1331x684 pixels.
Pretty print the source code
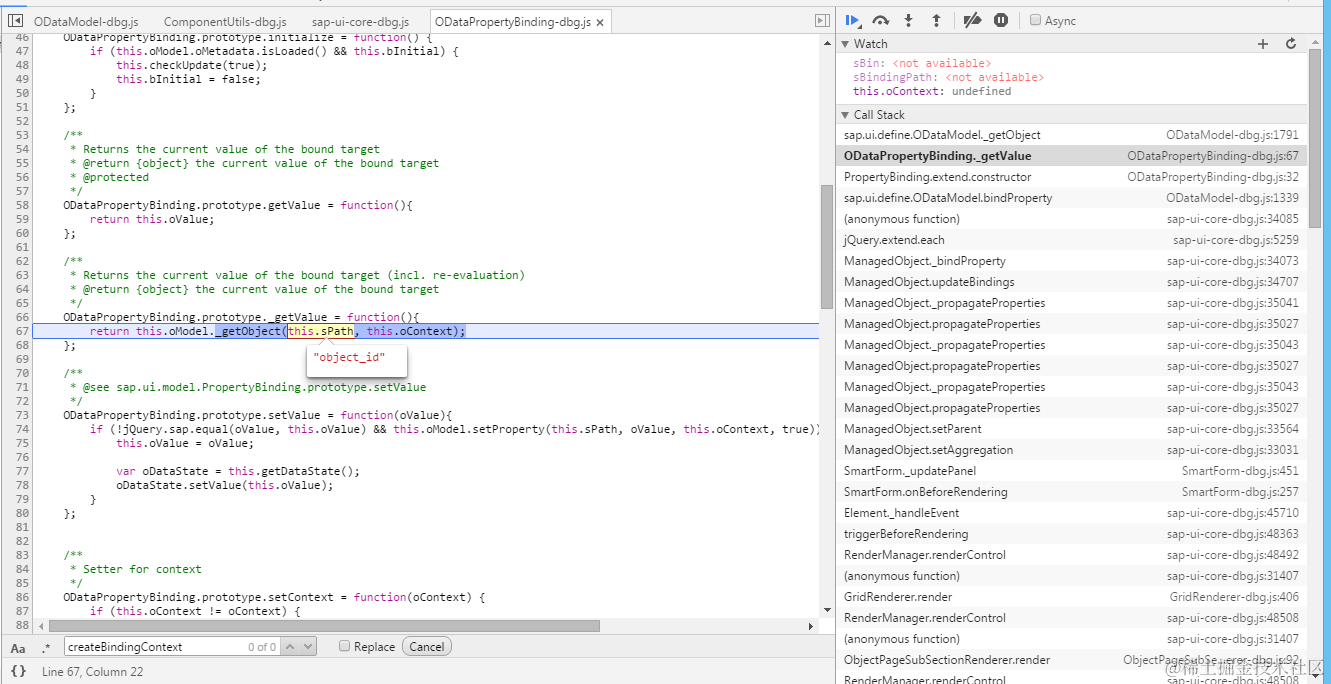coord(18,672)
